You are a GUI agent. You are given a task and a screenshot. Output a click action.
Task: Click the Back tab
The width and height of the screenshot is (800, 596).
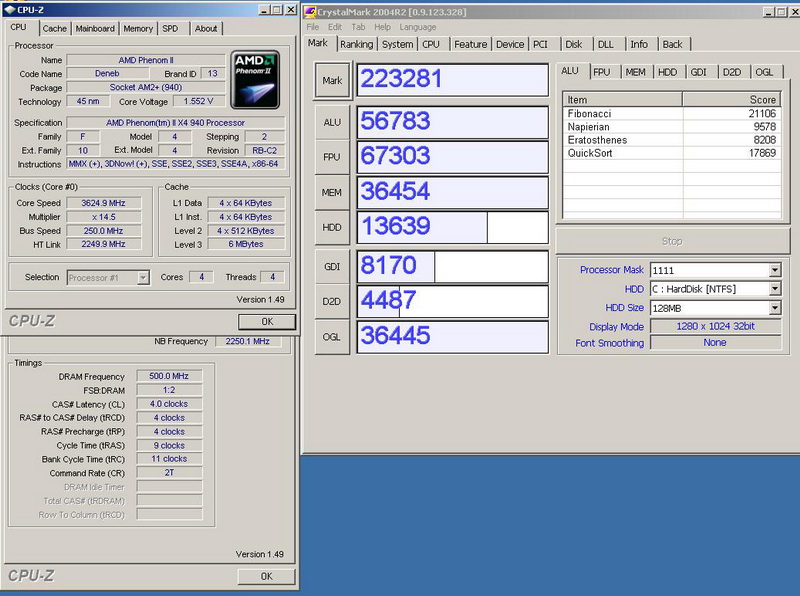tap(672, 44)
